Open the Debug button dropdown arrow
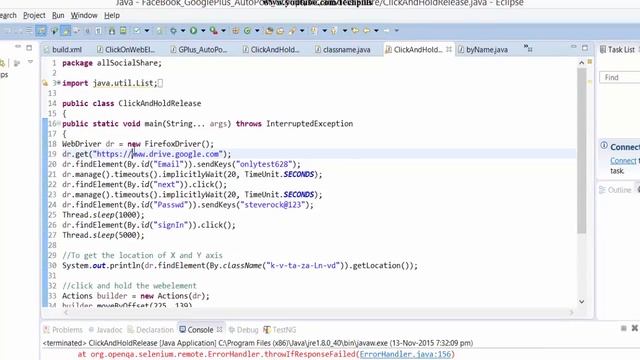 [183, 30]
